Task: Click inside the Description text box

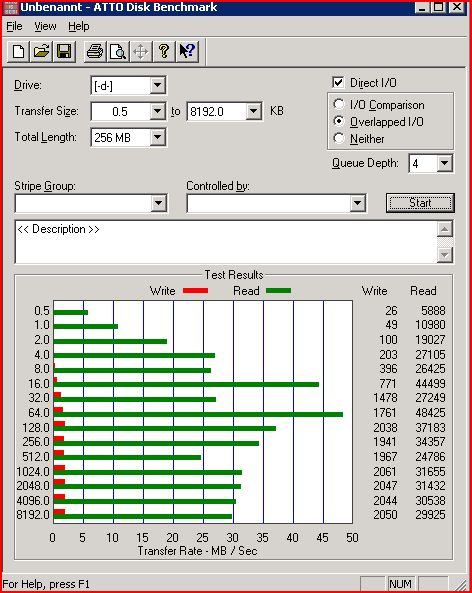Action: point(226,242)
